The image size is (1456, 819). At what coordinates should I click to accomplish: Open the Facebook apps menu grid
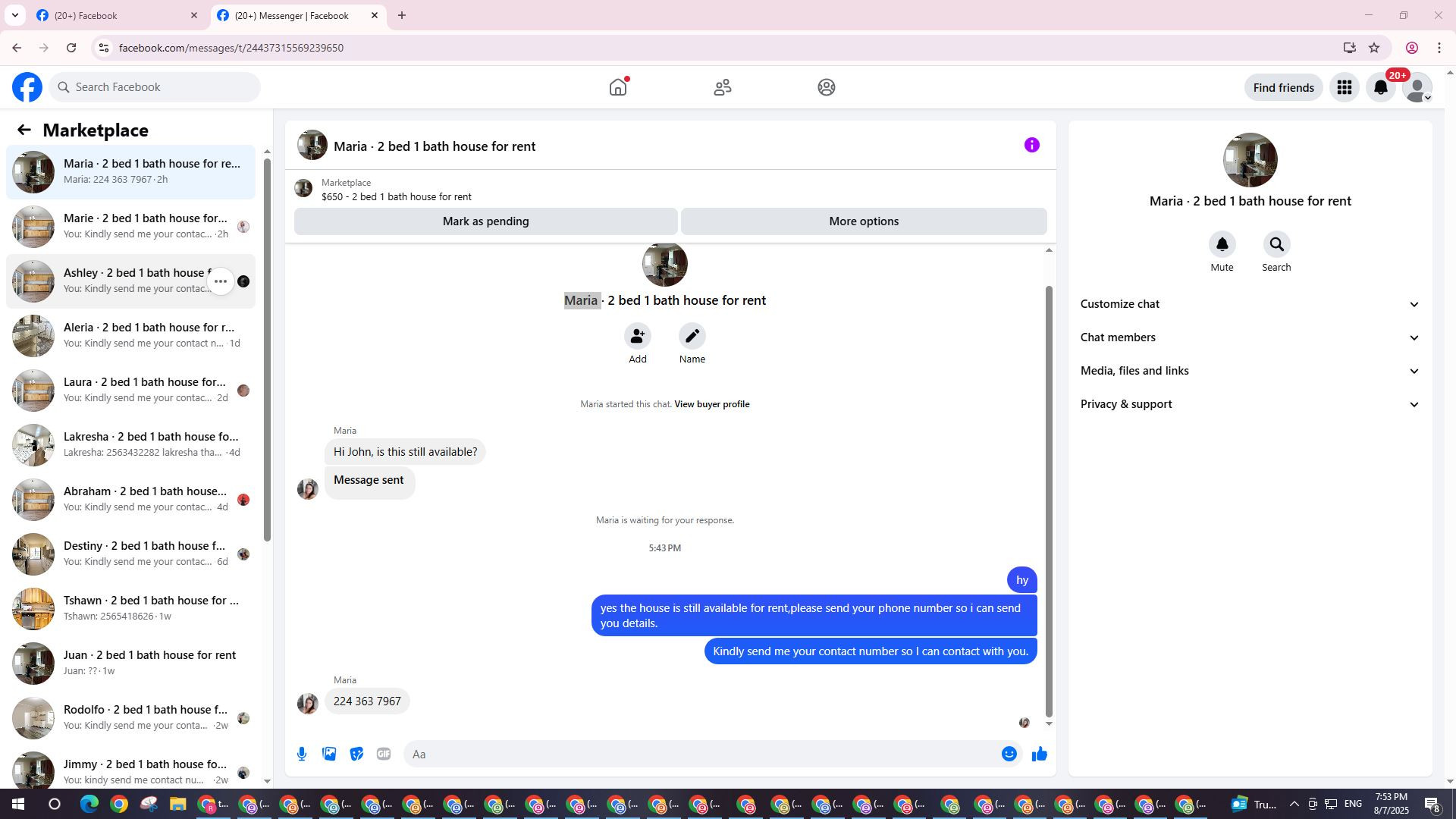(1345, 87)
